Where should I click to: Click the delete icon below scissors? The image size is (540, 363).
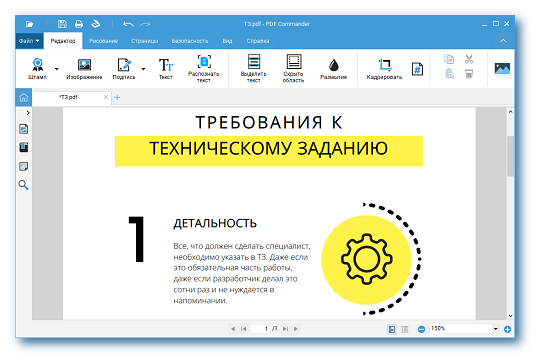click(469, 73)
